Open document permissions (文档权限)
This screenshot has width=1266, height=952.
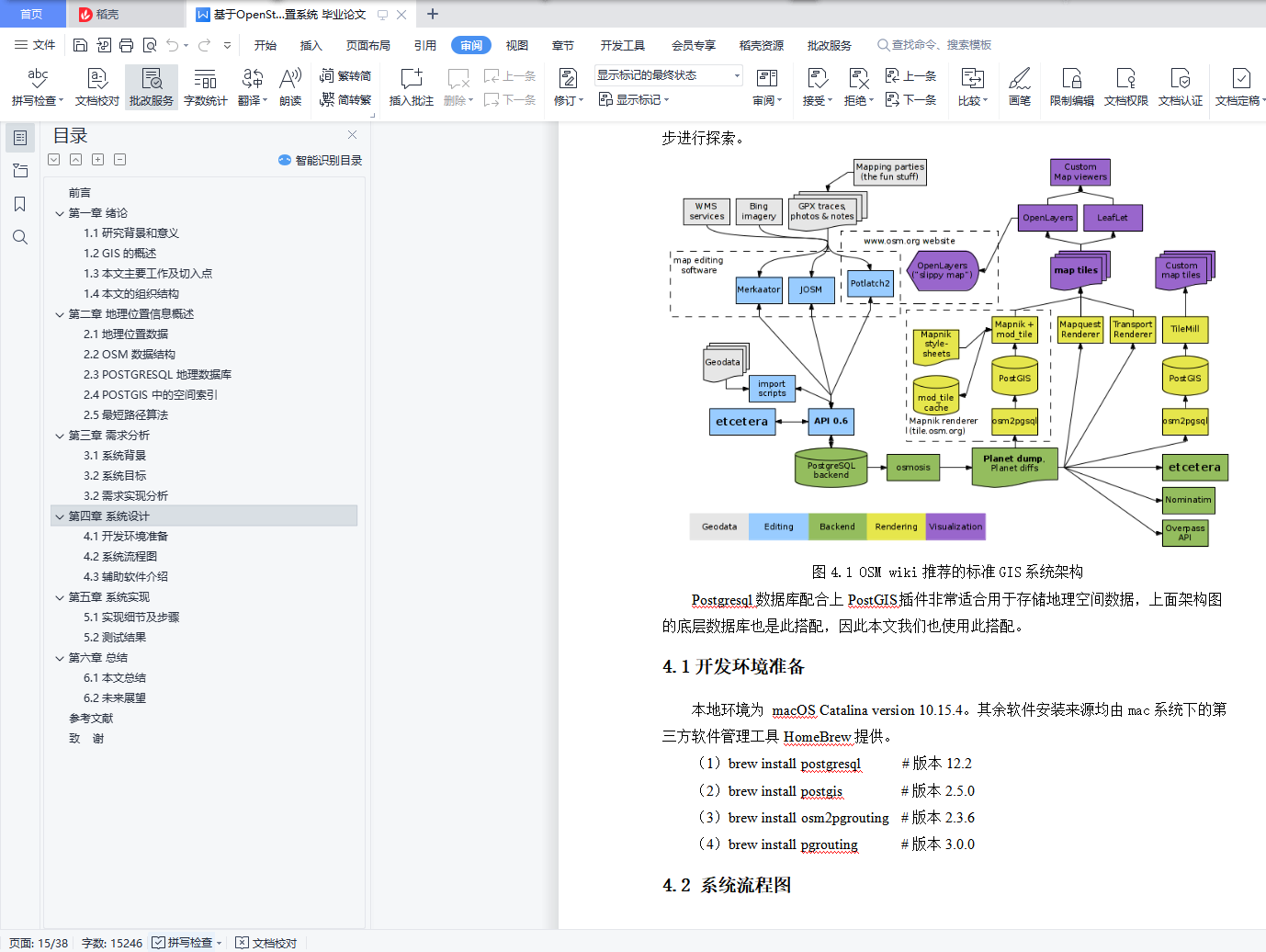1126,87
